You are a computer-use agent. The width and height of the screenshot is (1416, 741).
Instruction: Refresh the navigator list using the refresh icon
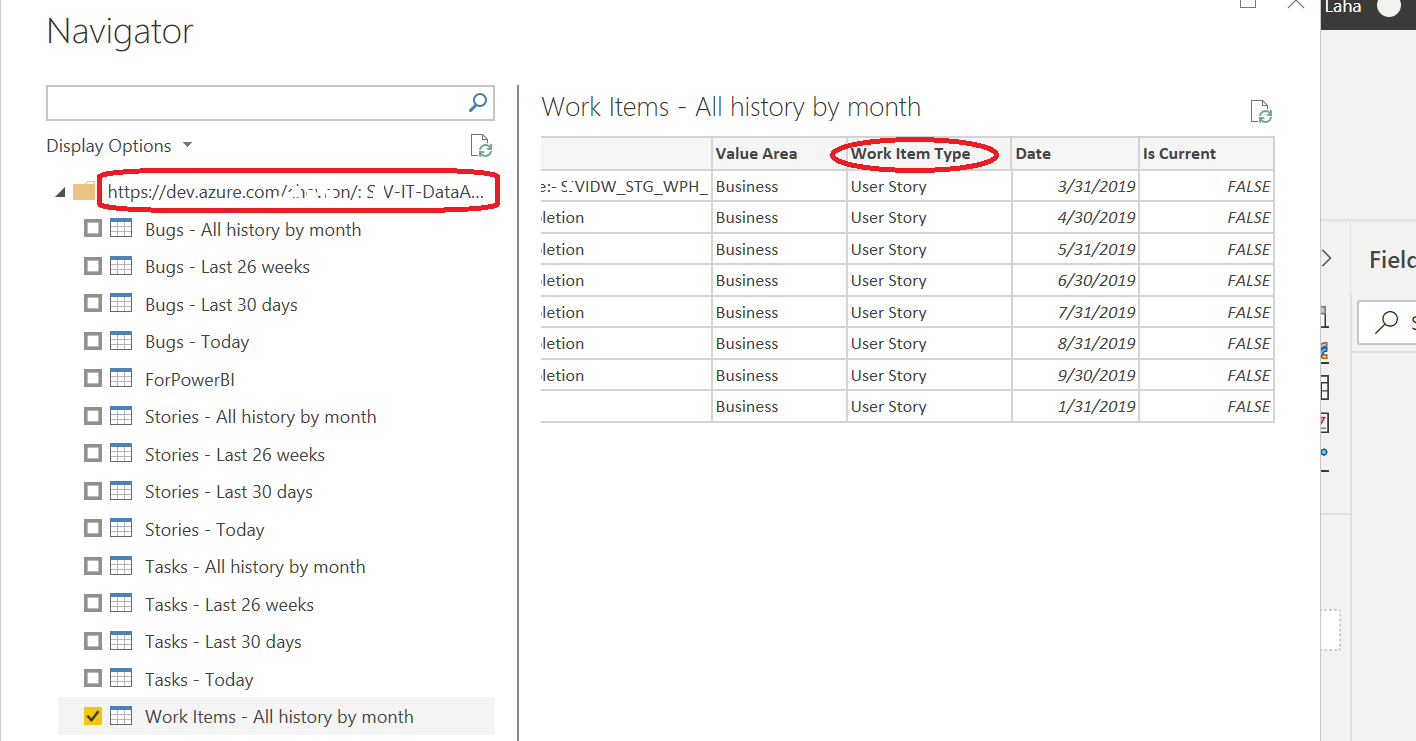click(481, 146)
